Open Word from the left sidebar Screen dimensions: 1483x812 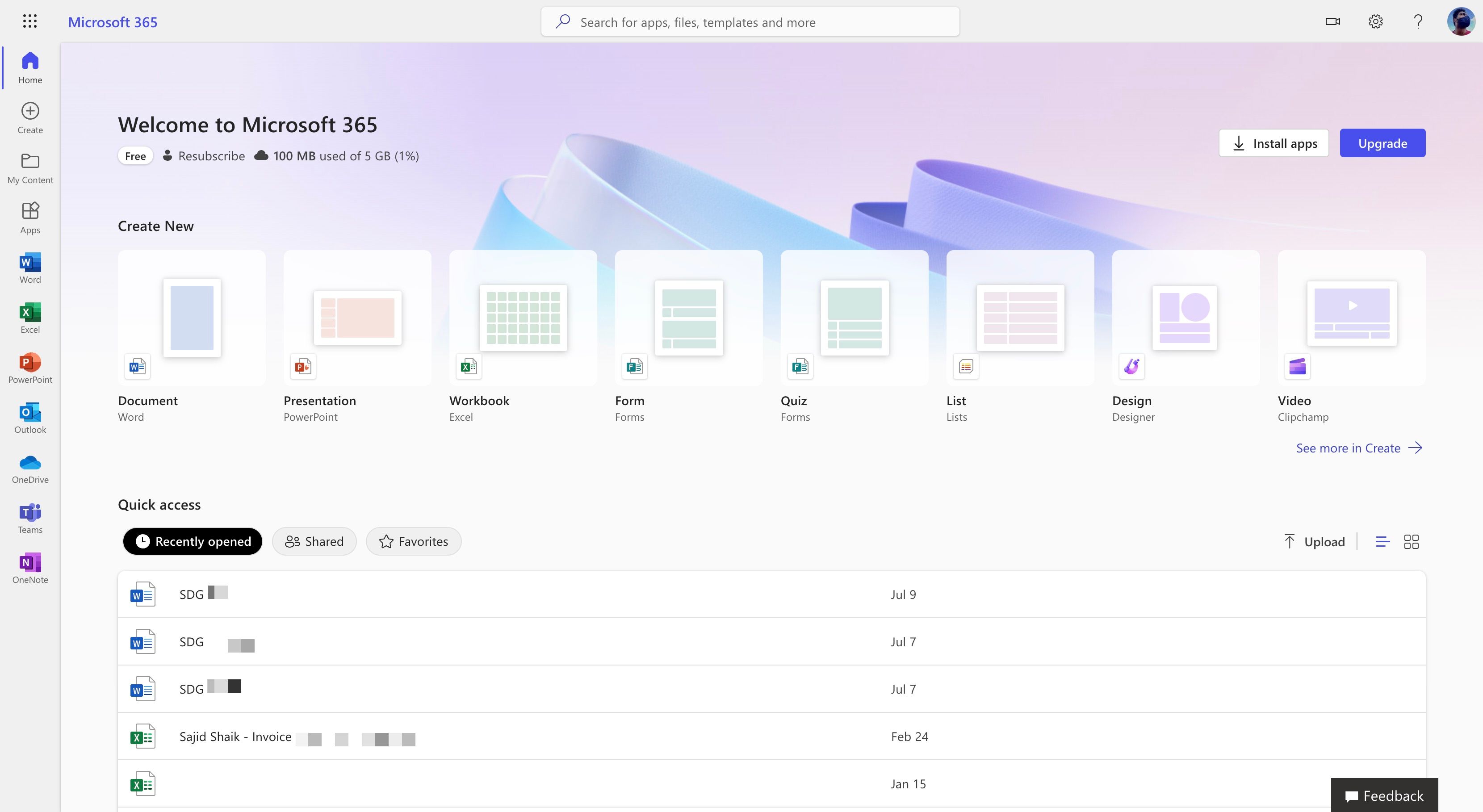click(x=30, y=268)
